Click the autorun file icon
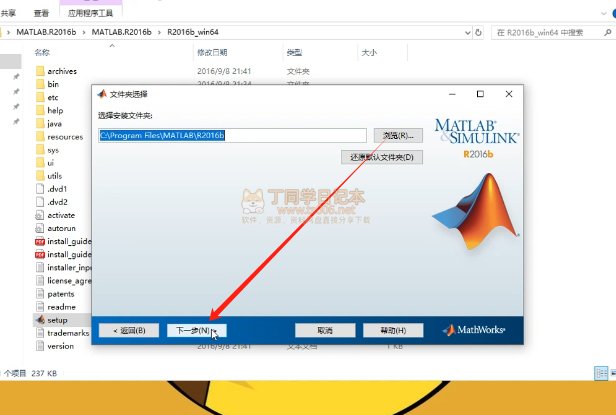Screen dimensions: 616x415 (x=40, y=228)
